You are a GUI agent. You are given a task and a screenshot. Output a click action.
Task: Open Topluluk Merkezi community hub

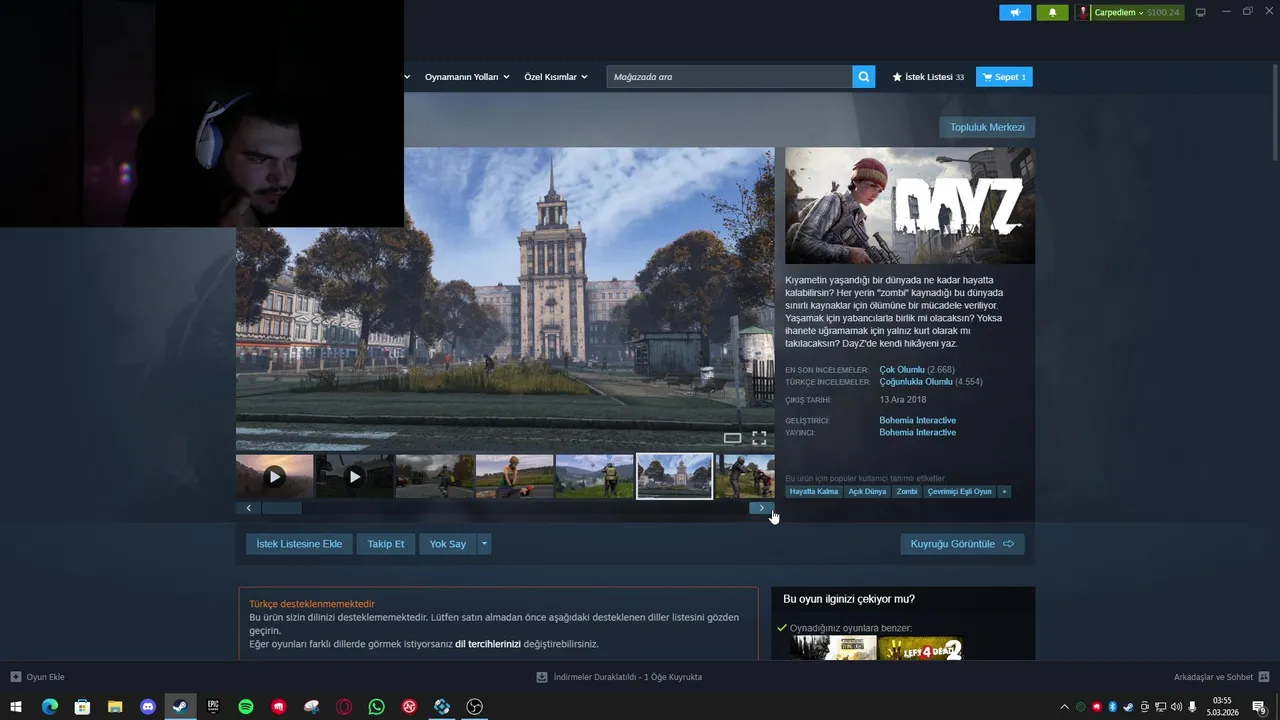click(987, 127)
